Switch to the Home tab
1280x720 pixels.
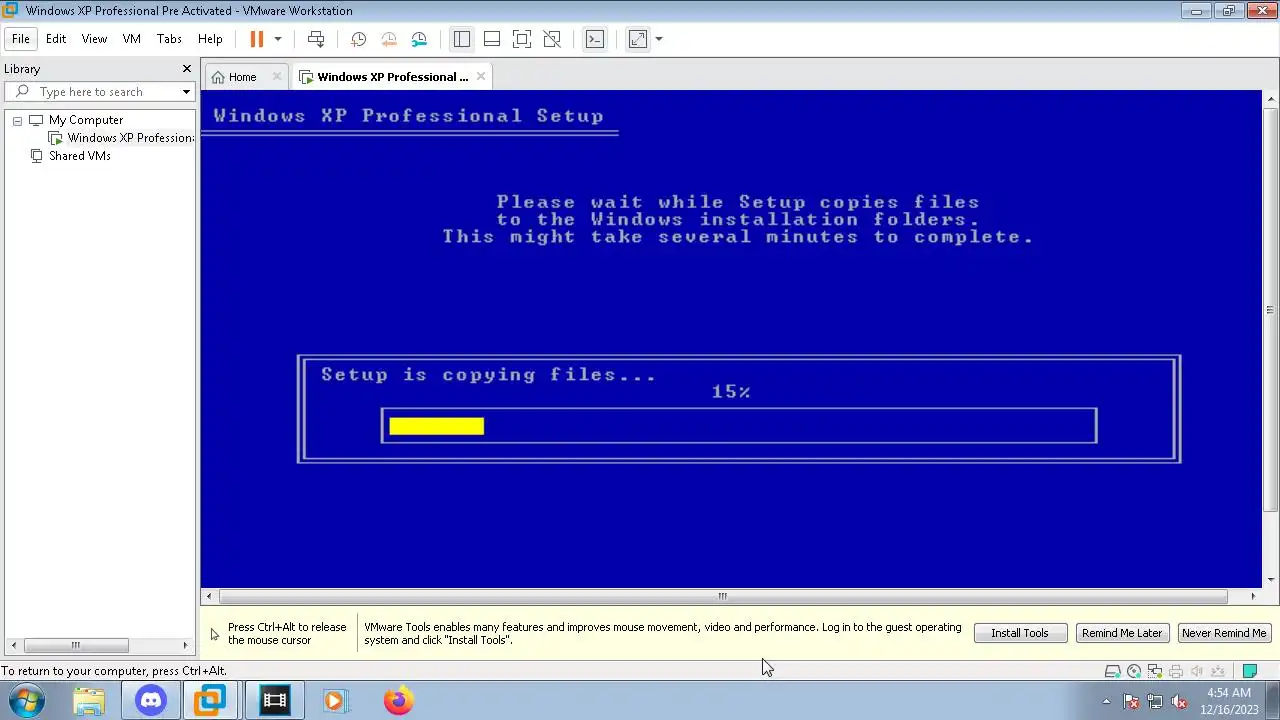coord(242,77)
